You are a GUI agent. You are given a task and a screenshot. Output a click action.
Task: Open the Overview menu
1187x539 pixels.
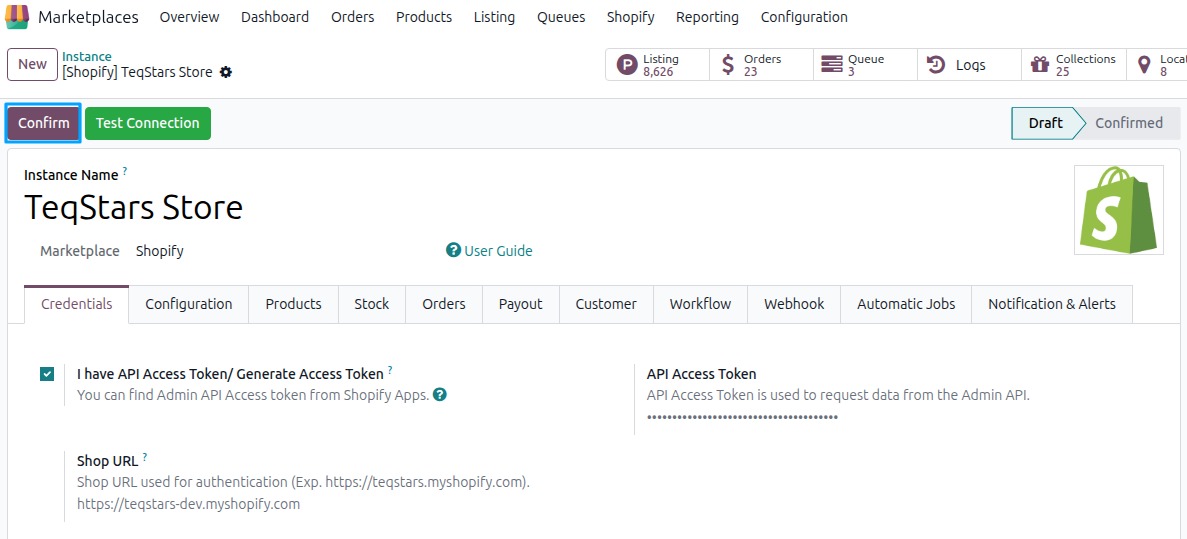point(189,17)
